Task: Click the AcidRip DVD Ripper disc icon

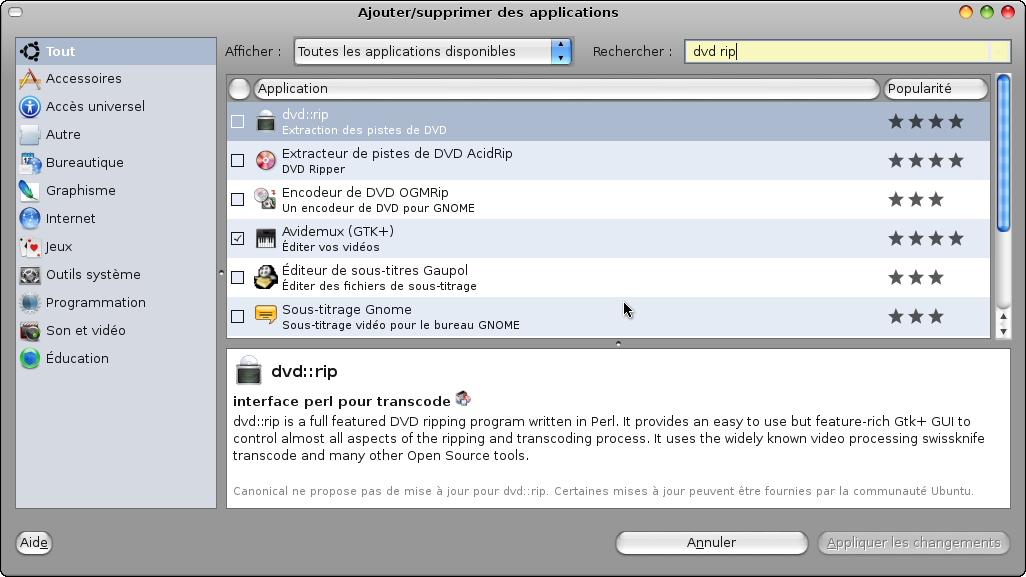Action: click(x=266, y=160)
